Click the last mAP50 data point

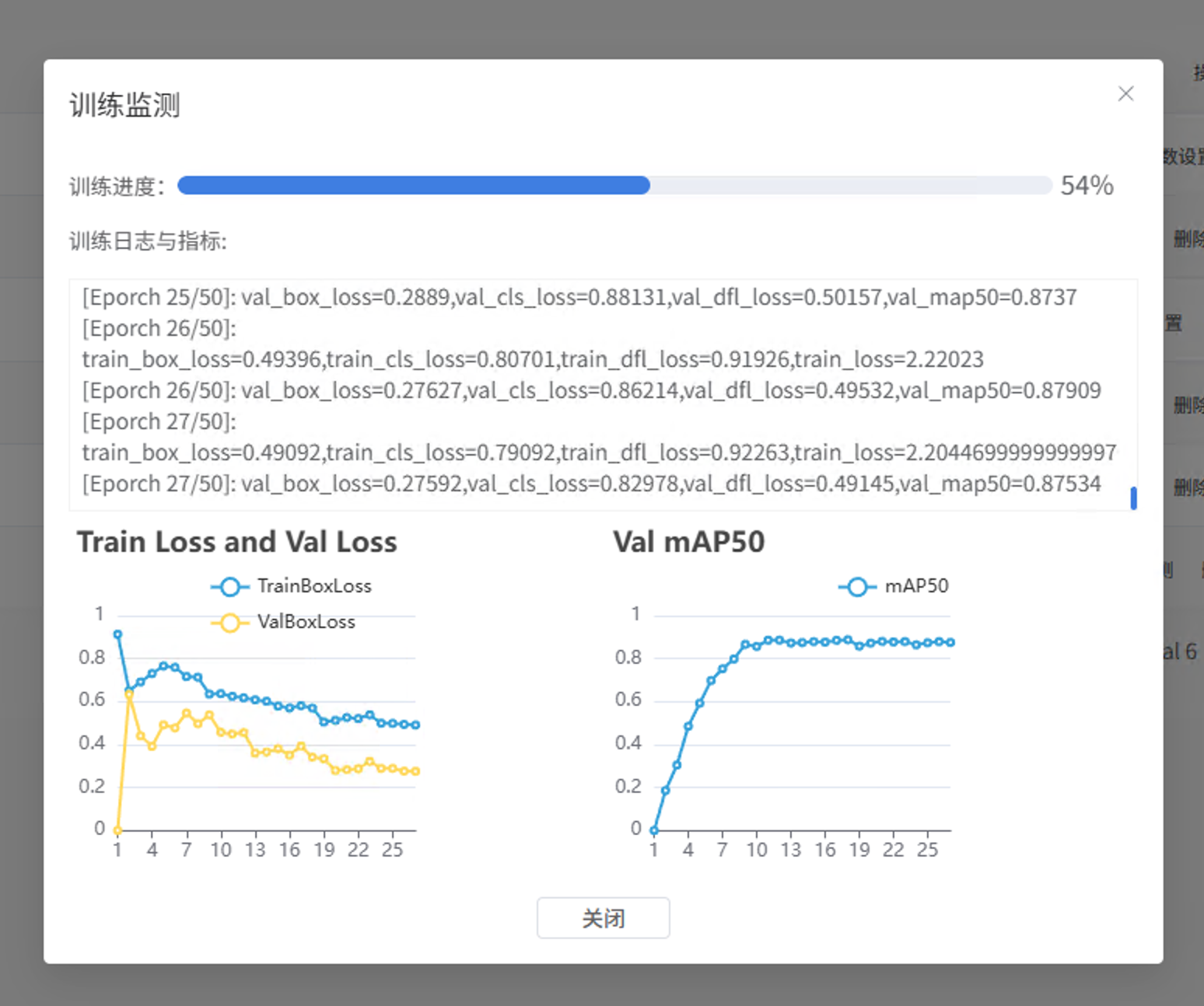(x=950, y=642)
